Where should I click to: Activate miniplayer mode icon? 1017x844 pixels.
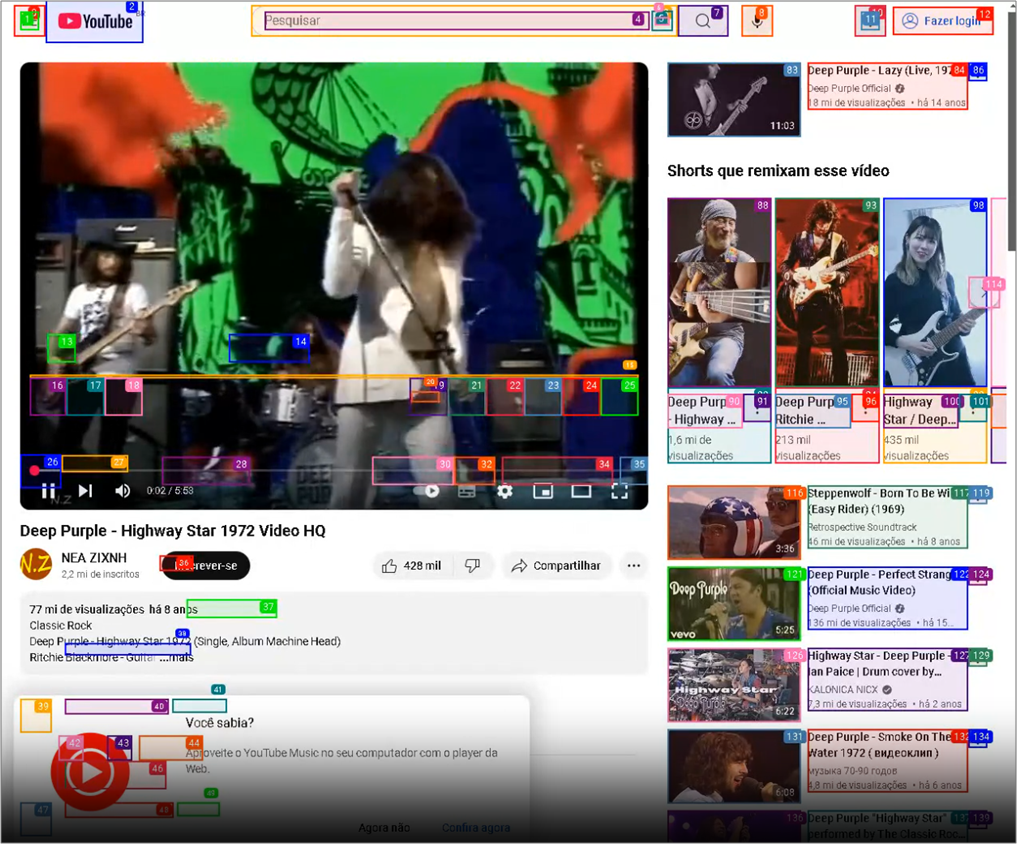click(543, 491)
